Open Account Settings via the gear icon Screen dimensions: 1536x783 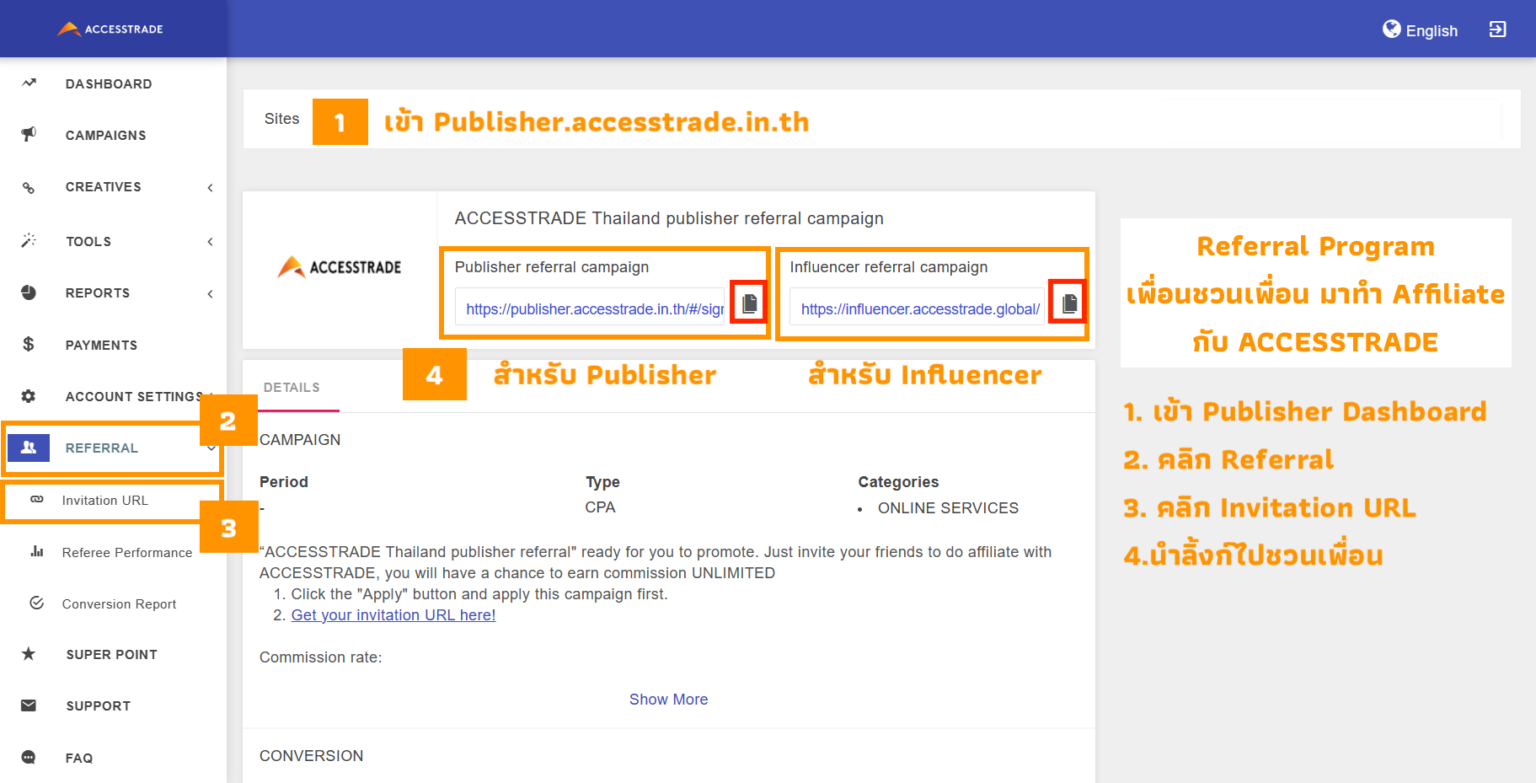coord(27,396)
